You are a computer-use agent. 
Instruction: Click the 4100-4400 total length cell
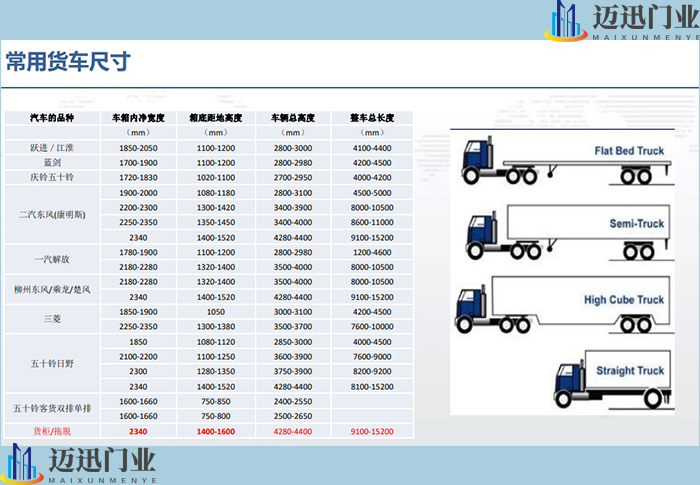point(372,148)
